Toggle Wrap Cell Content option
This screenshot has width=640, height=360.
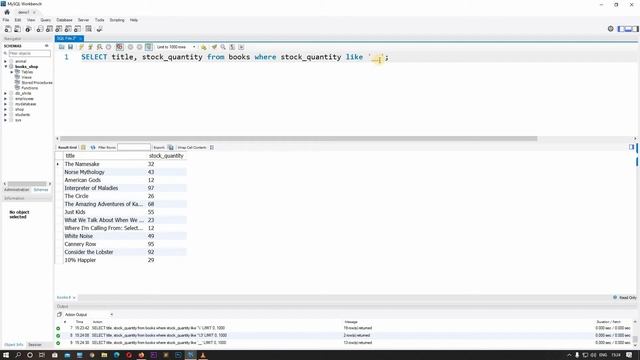pos(211,147)
